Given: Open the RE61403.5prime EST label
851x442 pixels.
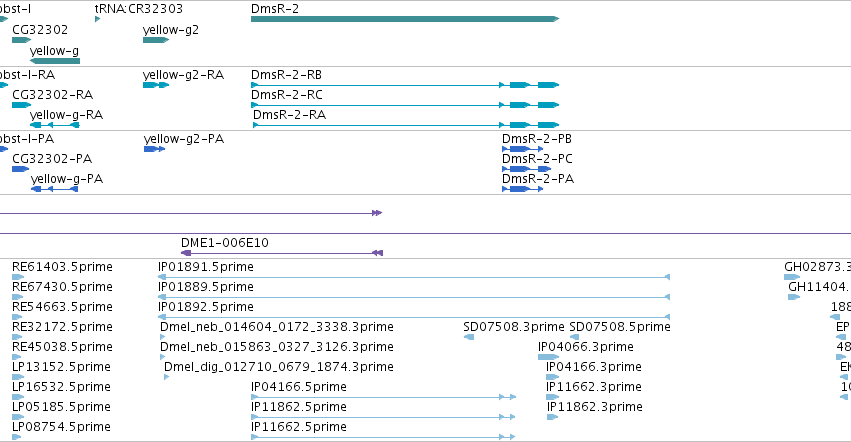Looking at the screenshot, I should click(62, 267).
